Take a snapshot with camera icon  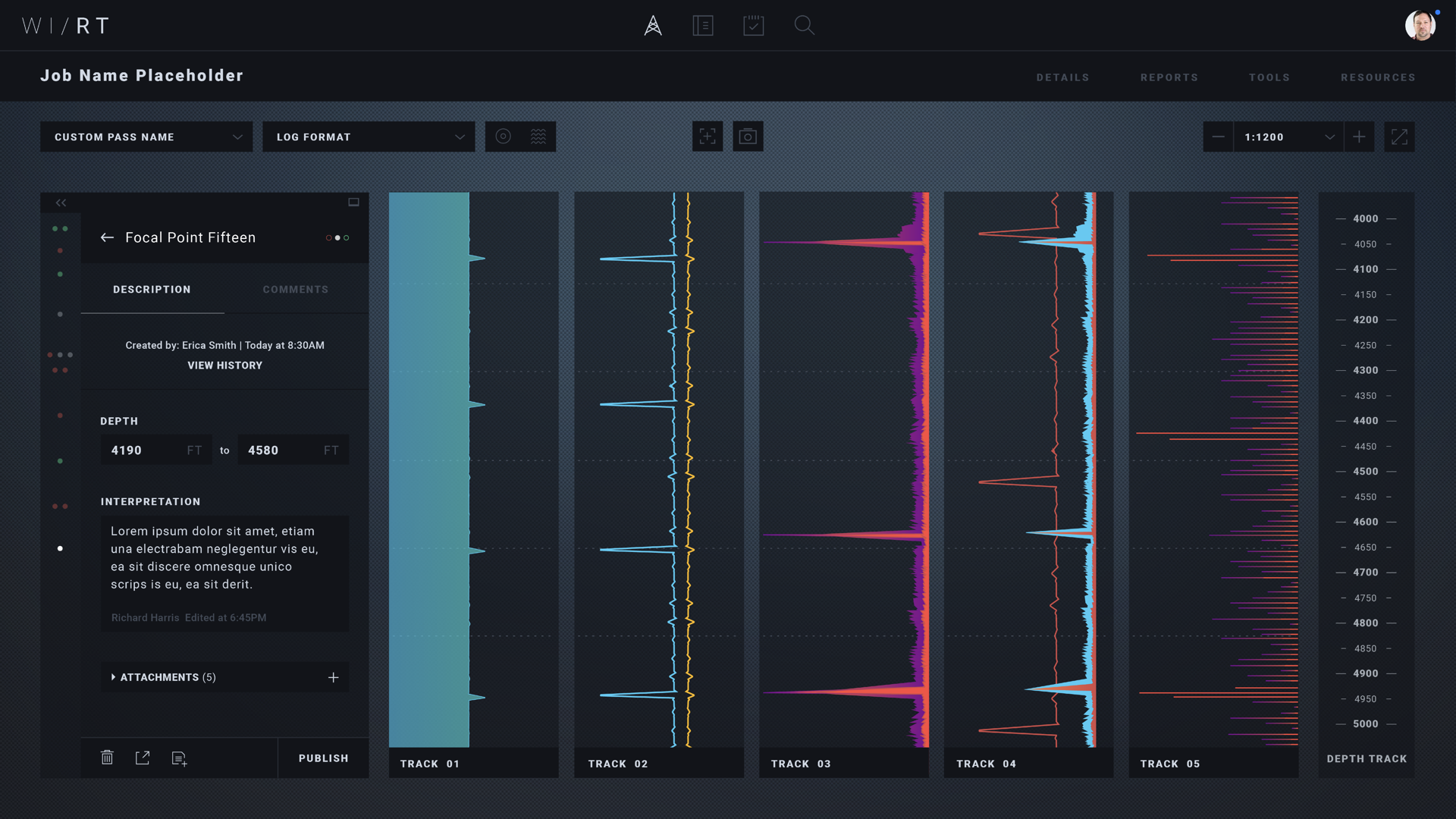click(x=748, y=136)
